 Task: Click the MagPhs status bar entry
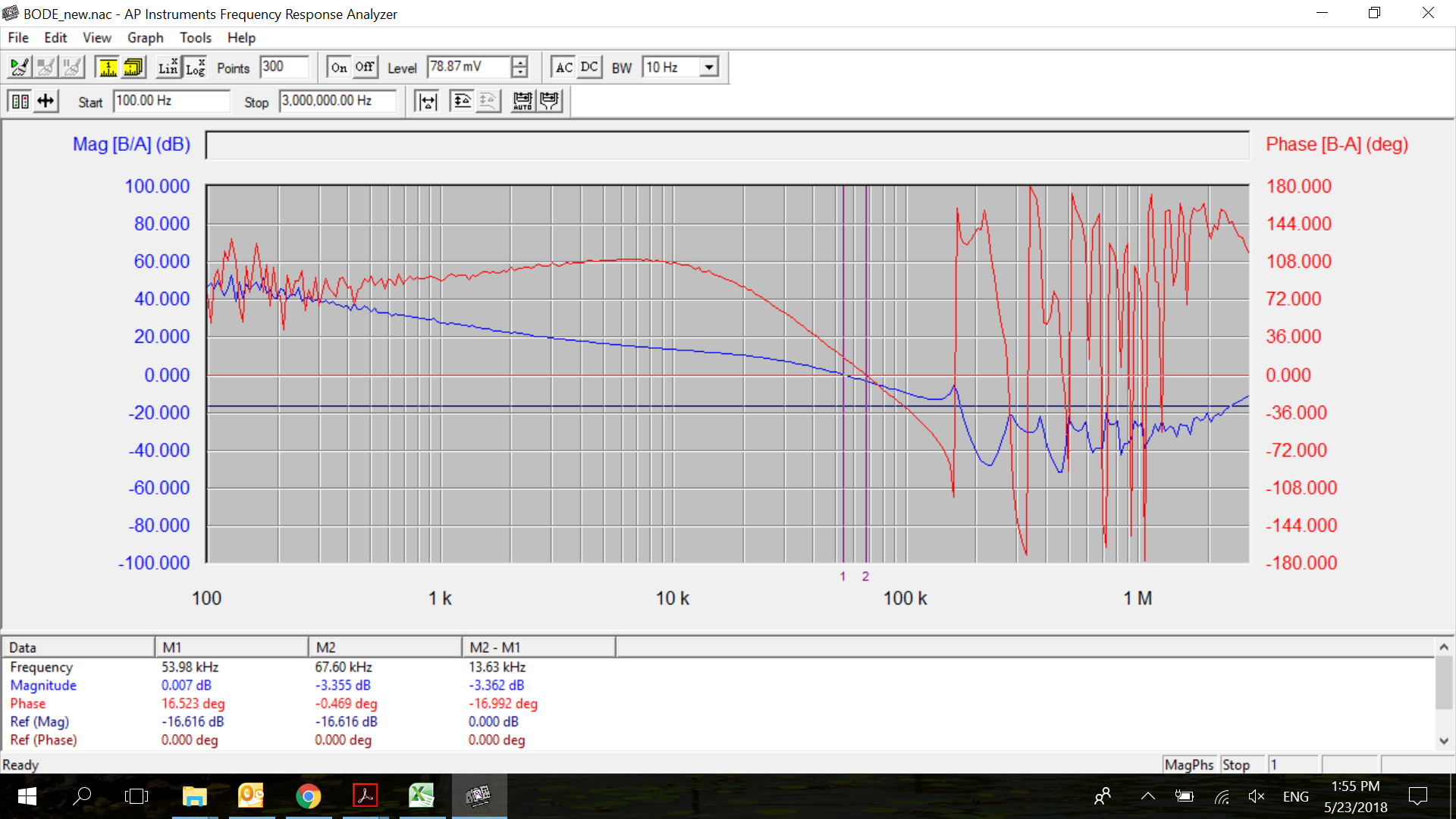[1189, 765]
